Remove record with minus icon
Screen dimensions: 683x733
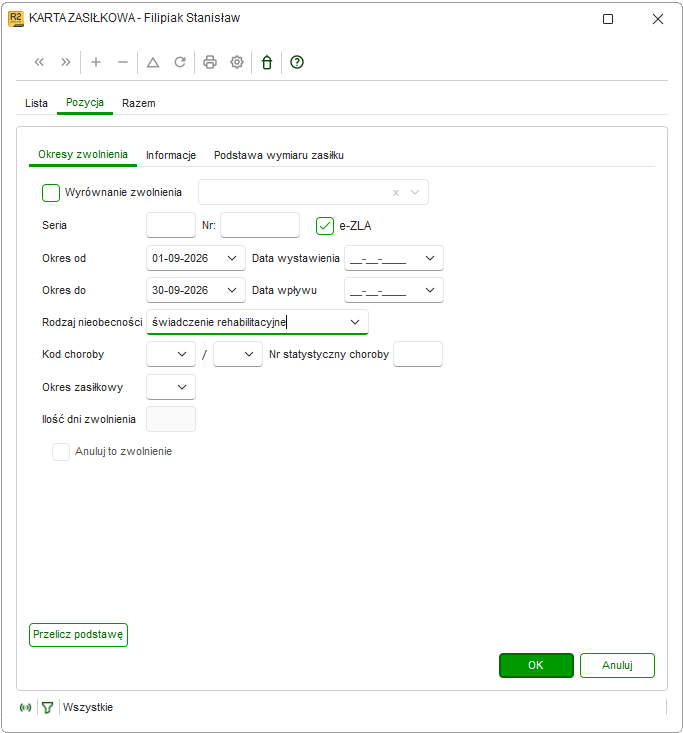[x=123, y=62]
